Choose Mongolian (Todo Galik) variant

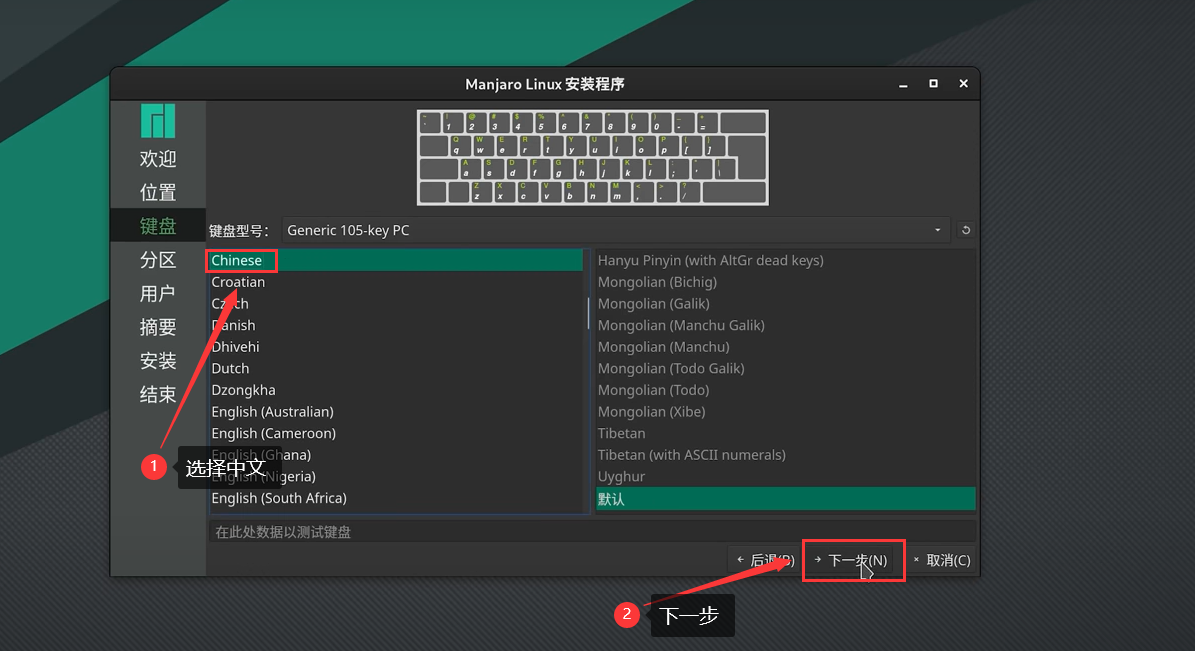tap(786, 368)
